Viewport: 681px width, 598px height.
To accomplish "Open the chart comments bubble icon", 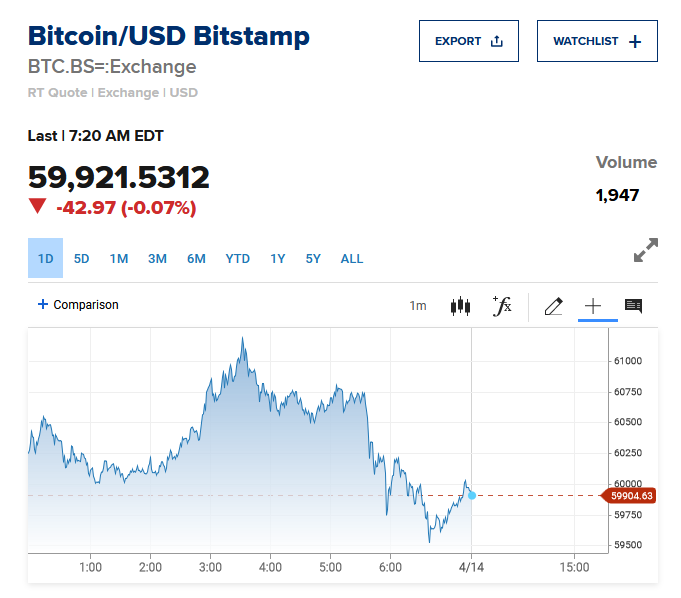I will point(633,306).
